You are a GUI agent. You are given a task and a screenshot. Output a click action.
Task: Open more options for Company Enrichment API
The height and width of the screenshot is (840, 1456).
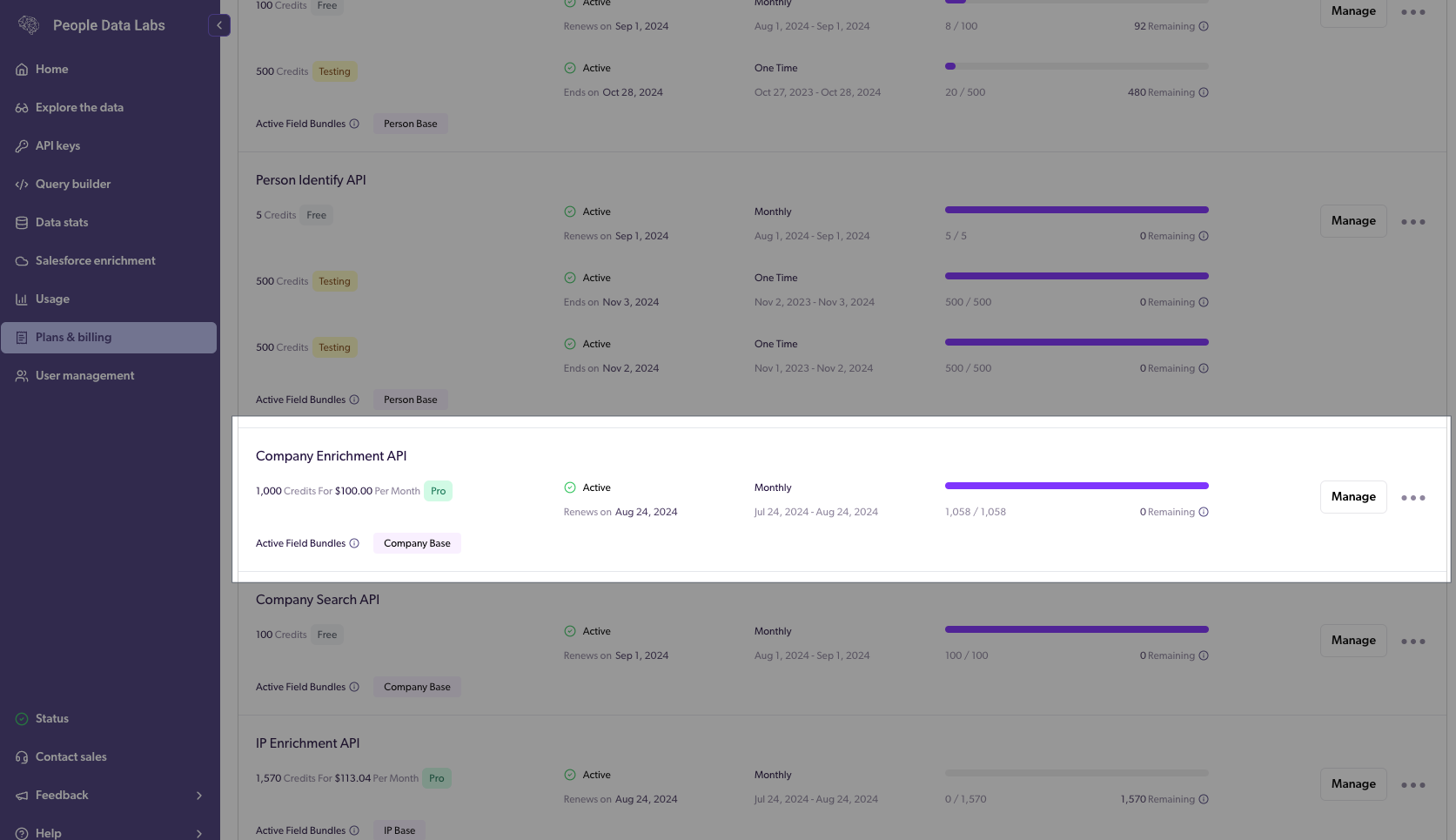tap(1413, 498)
